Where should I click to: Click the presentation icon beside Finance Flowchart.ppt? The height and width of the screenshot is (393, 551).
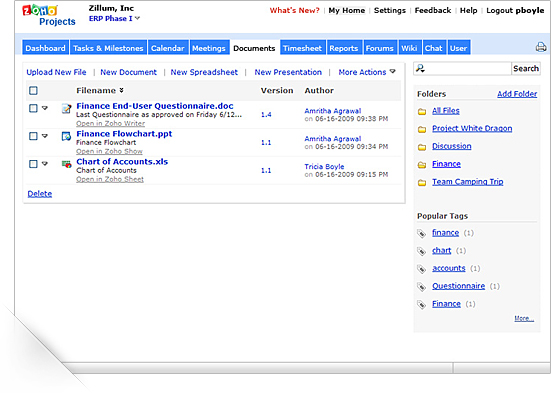(x=66, y=136)
